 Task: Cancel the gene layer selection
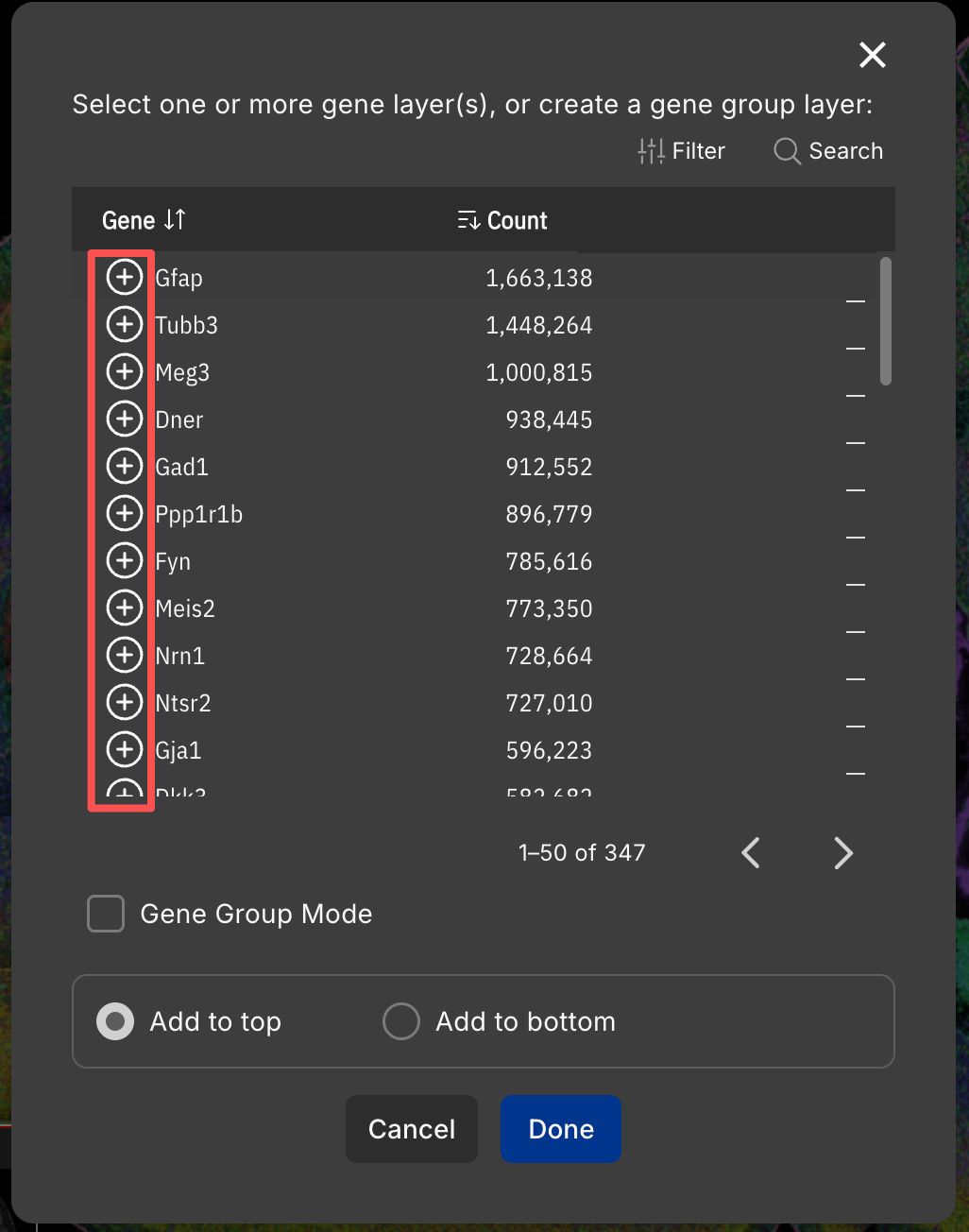coord(411,1129)
